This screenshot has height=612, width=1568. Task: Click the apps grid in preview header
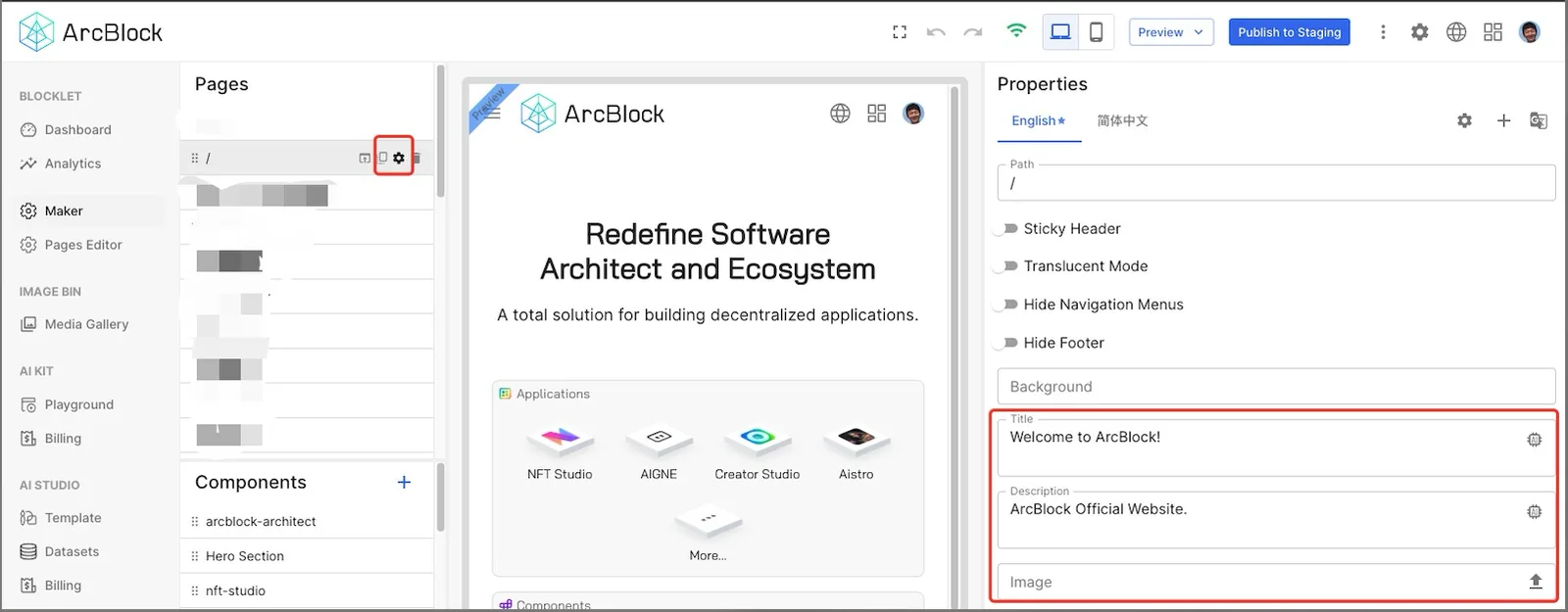pos(876,114)
